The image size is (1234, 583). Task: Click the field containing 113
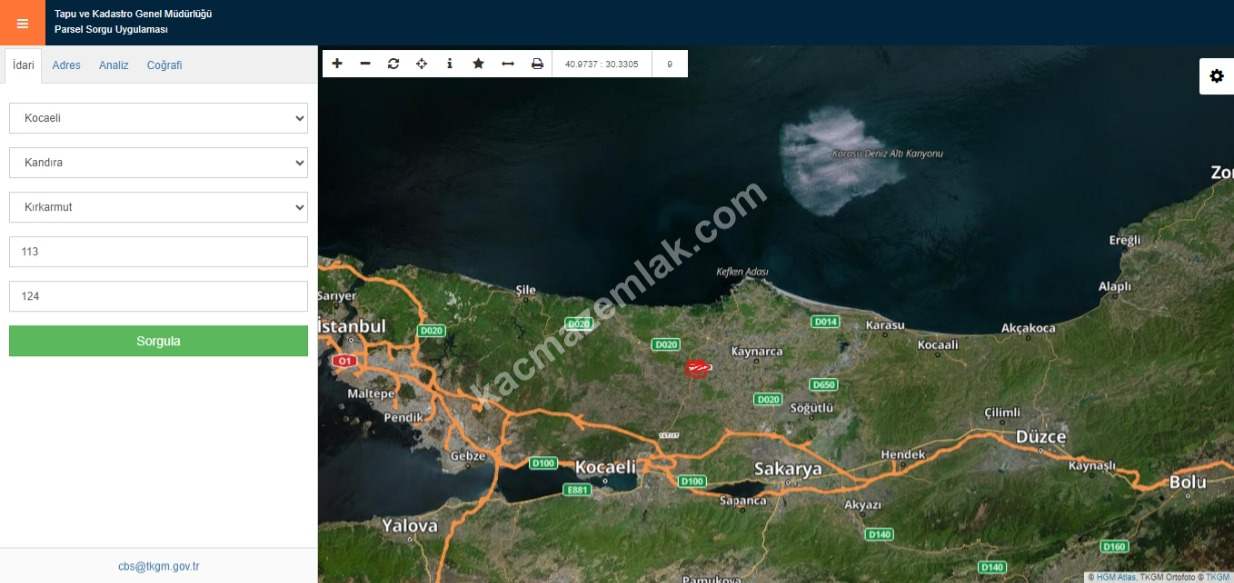[x=158, y=252]
